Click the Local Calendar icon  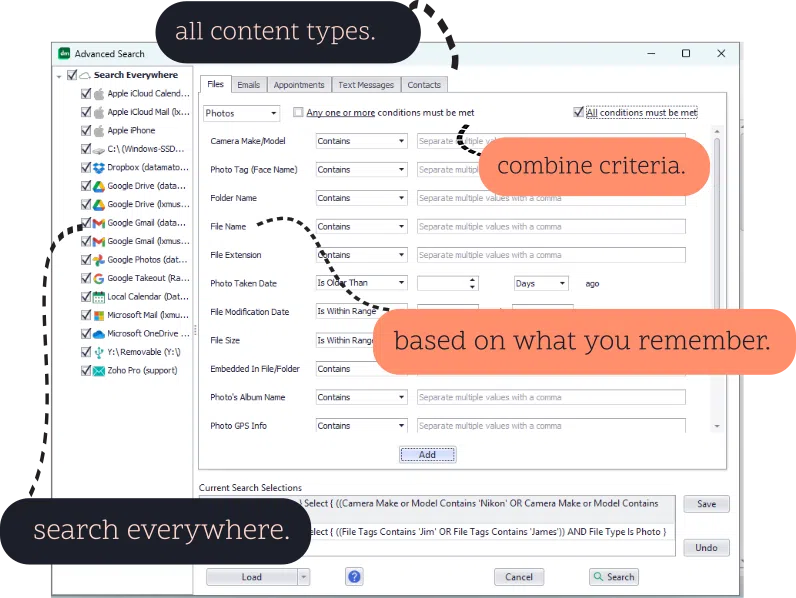[99, 297]
